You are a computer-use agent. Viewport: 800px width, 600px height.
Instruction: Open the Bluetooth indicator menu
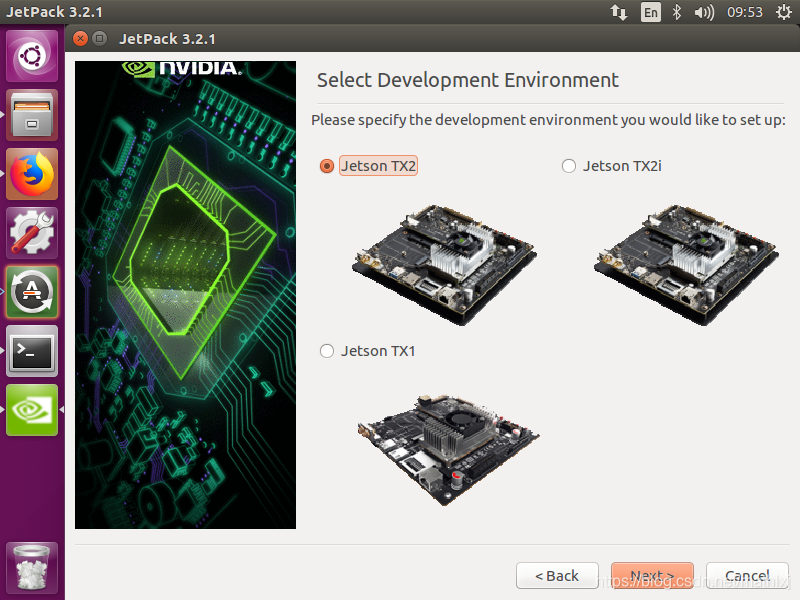[x=677, y=12]
